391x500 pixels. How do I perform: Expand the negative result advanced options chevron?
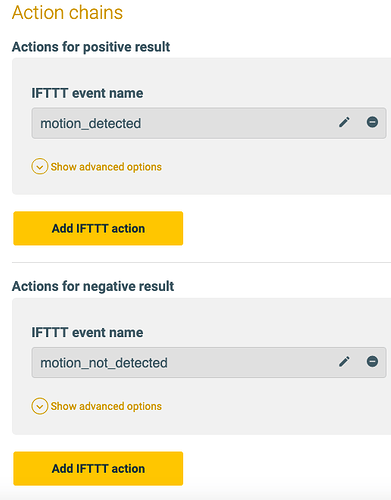coord(40,406)
